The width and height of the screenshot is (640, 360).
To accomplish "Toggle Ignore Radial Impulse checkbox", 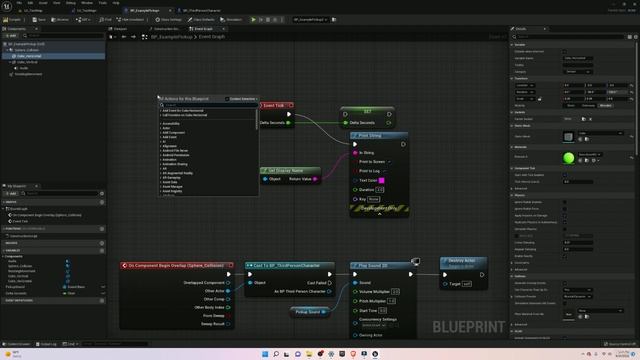I will coord(564,202).
